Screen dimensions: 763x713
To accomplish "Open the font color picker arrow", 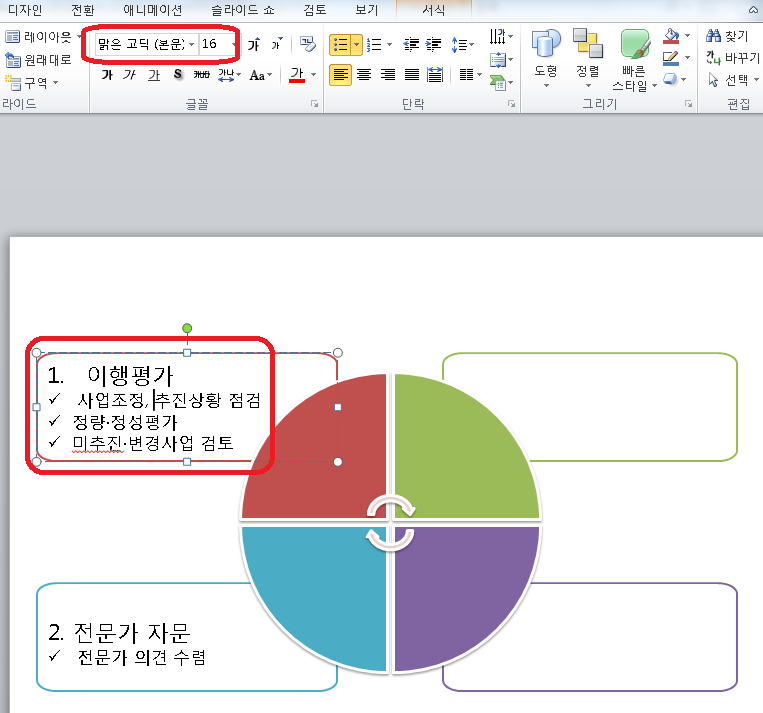I will (x=313, y=75).
